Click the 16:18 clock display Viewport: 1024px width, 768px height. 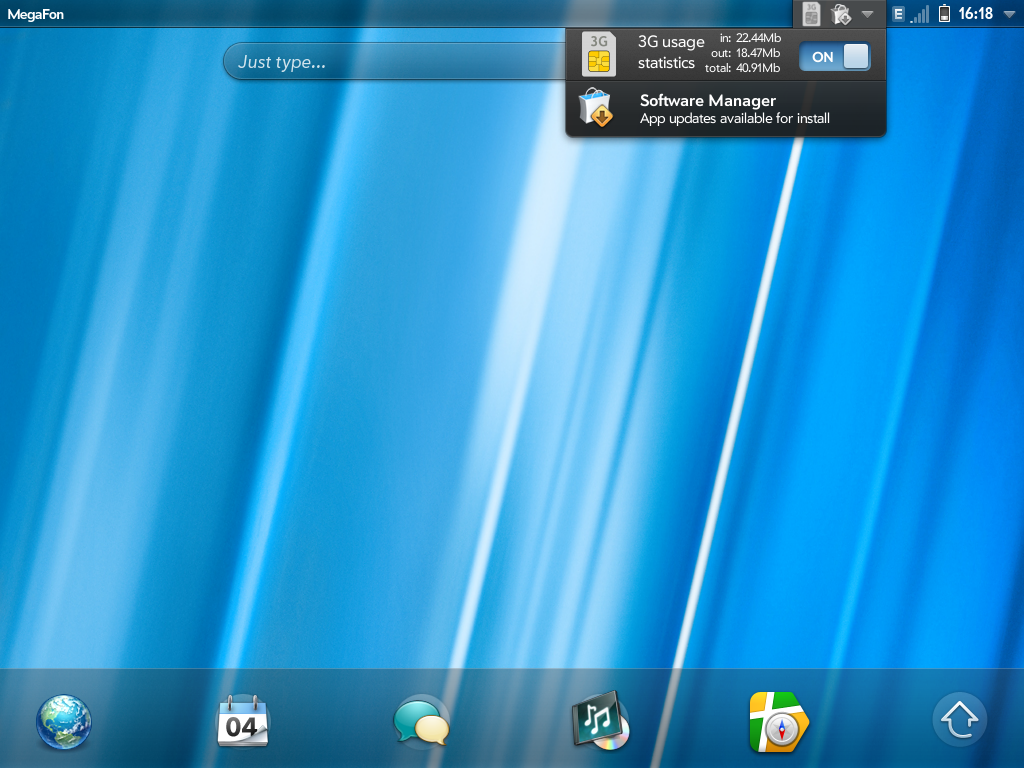[975, 14]
